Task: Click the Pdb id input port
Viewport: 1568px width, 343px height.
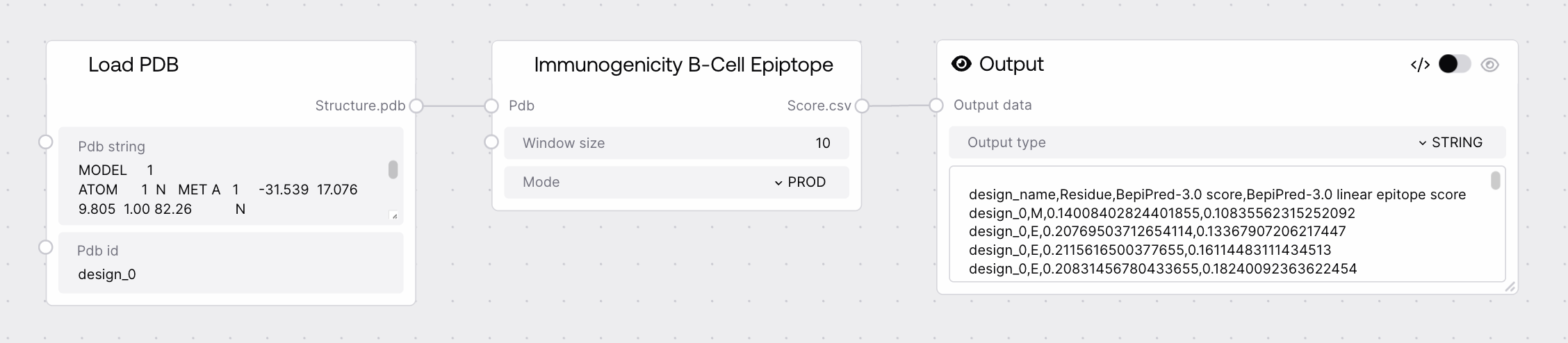Action: pyautogui.click(x=46, y=247)
